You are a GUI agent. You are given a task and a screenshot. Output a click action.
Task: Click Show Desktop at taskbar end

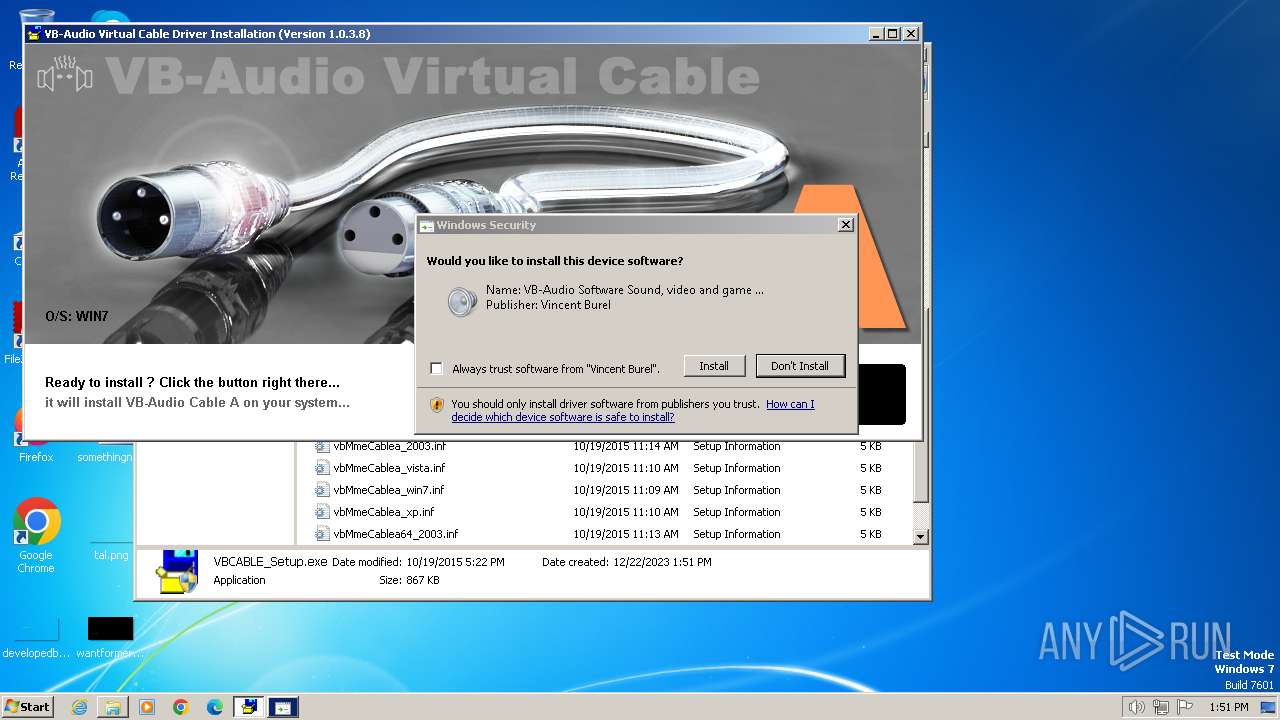[1270, 707]
